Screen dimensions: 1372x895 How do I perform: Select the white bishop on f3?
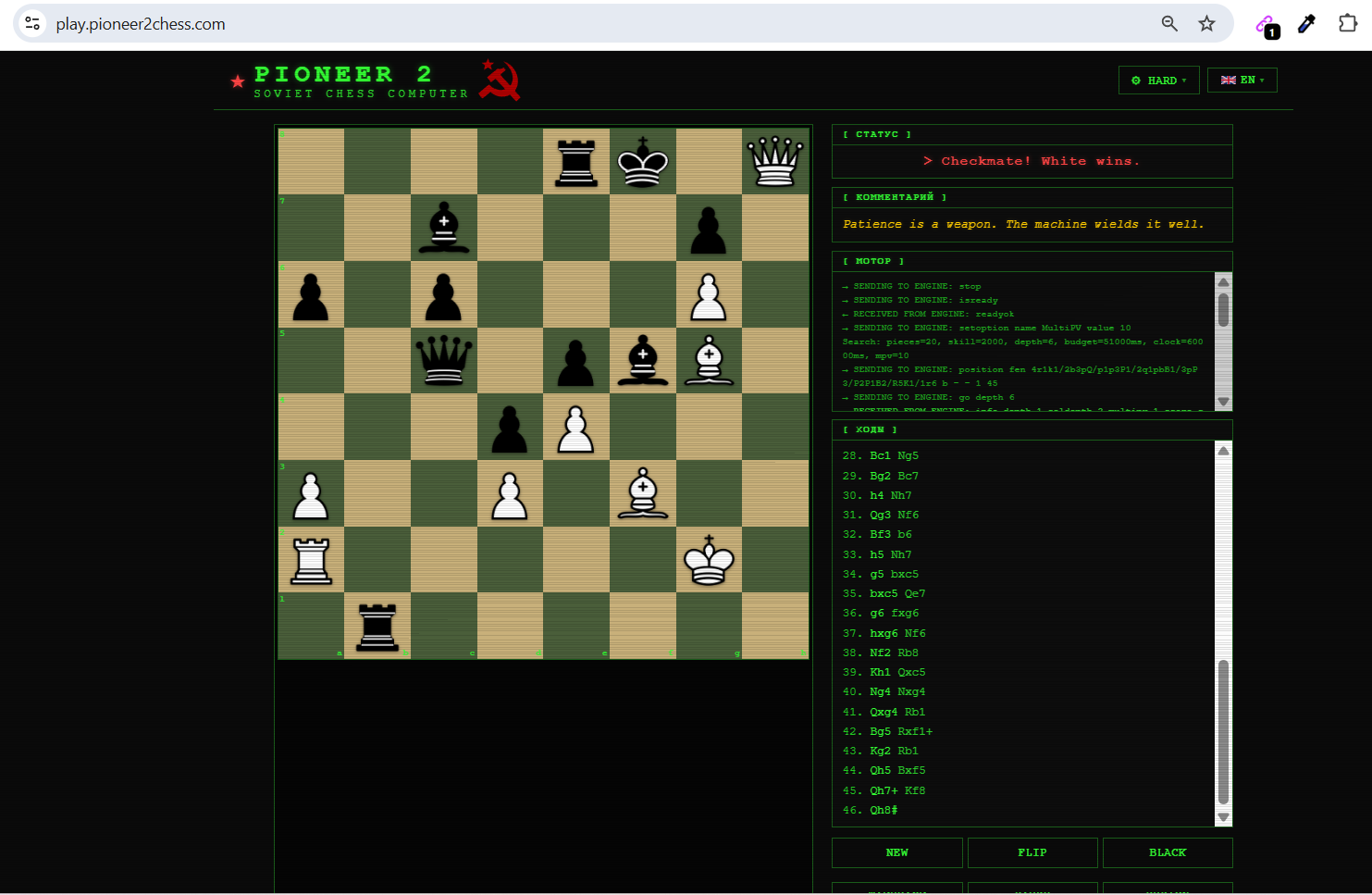tap(643, 493)
